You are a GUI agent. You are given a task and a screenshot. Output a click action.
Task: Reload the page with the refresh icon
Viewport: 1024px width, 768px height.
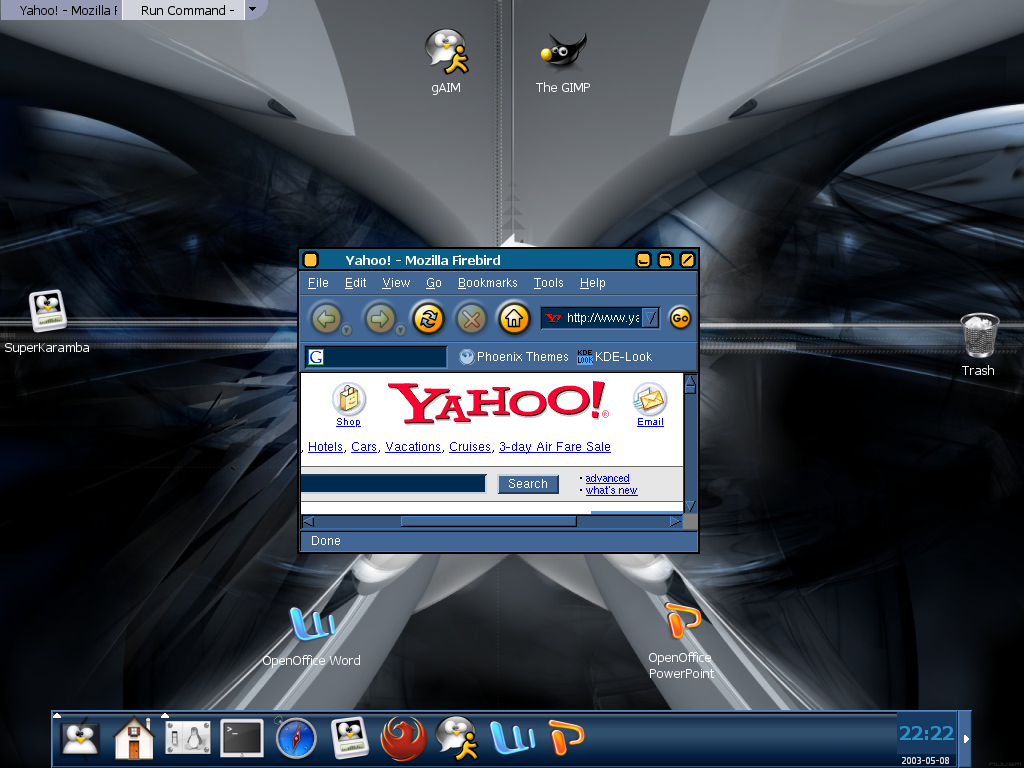(428, 319)
